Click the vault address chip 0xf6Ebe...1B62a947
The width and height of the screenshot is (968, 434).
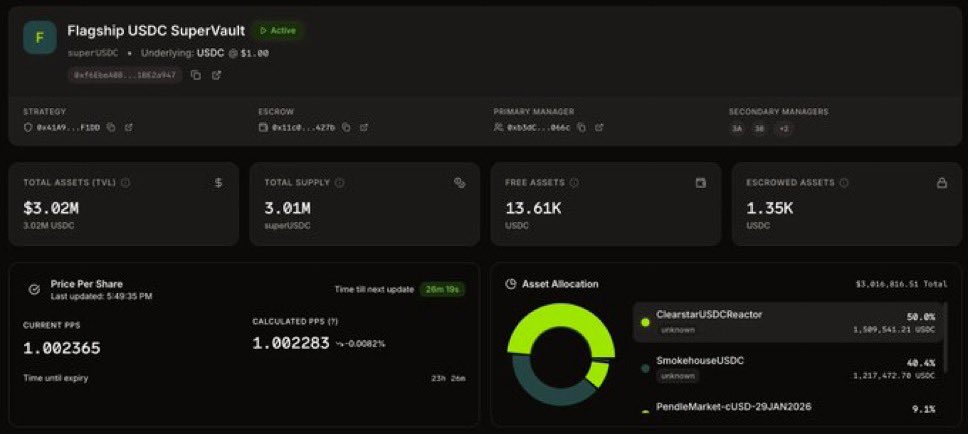pos(125,75)
